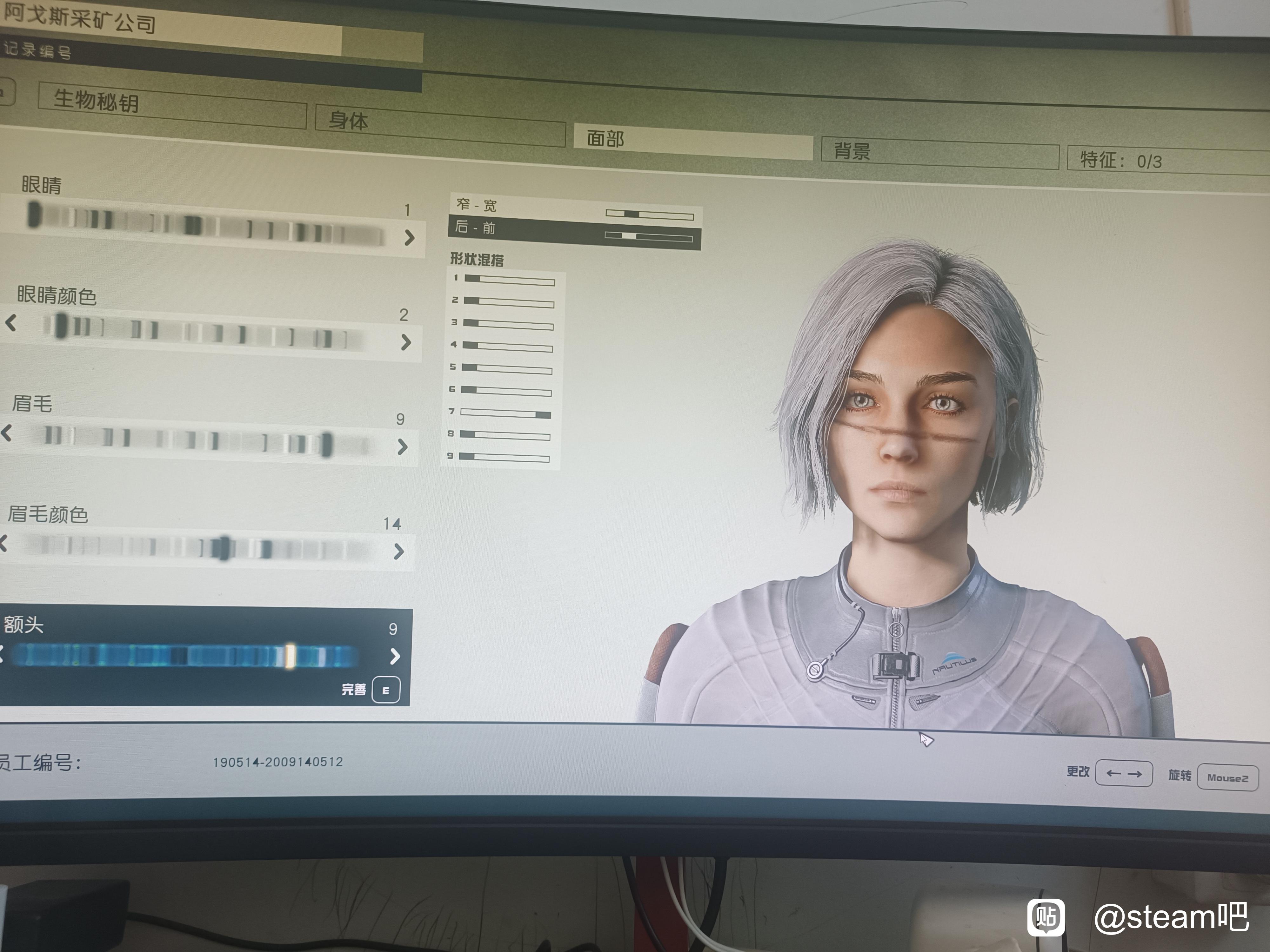Click next arrow for 眼睛 option

point(409,238)
